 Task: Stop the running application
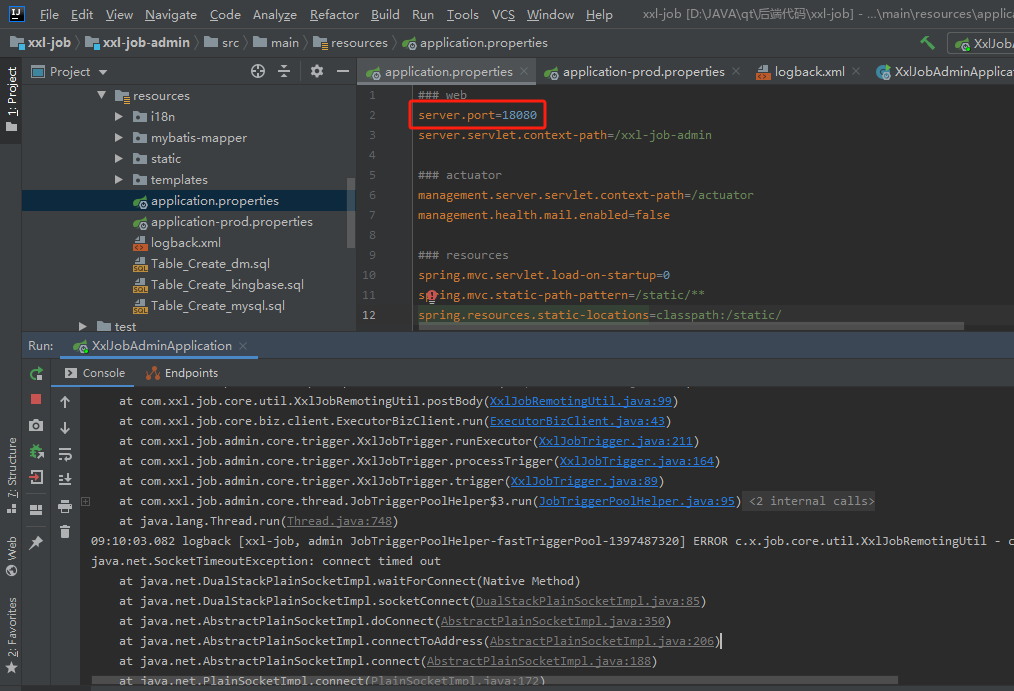tap(36, 399)
